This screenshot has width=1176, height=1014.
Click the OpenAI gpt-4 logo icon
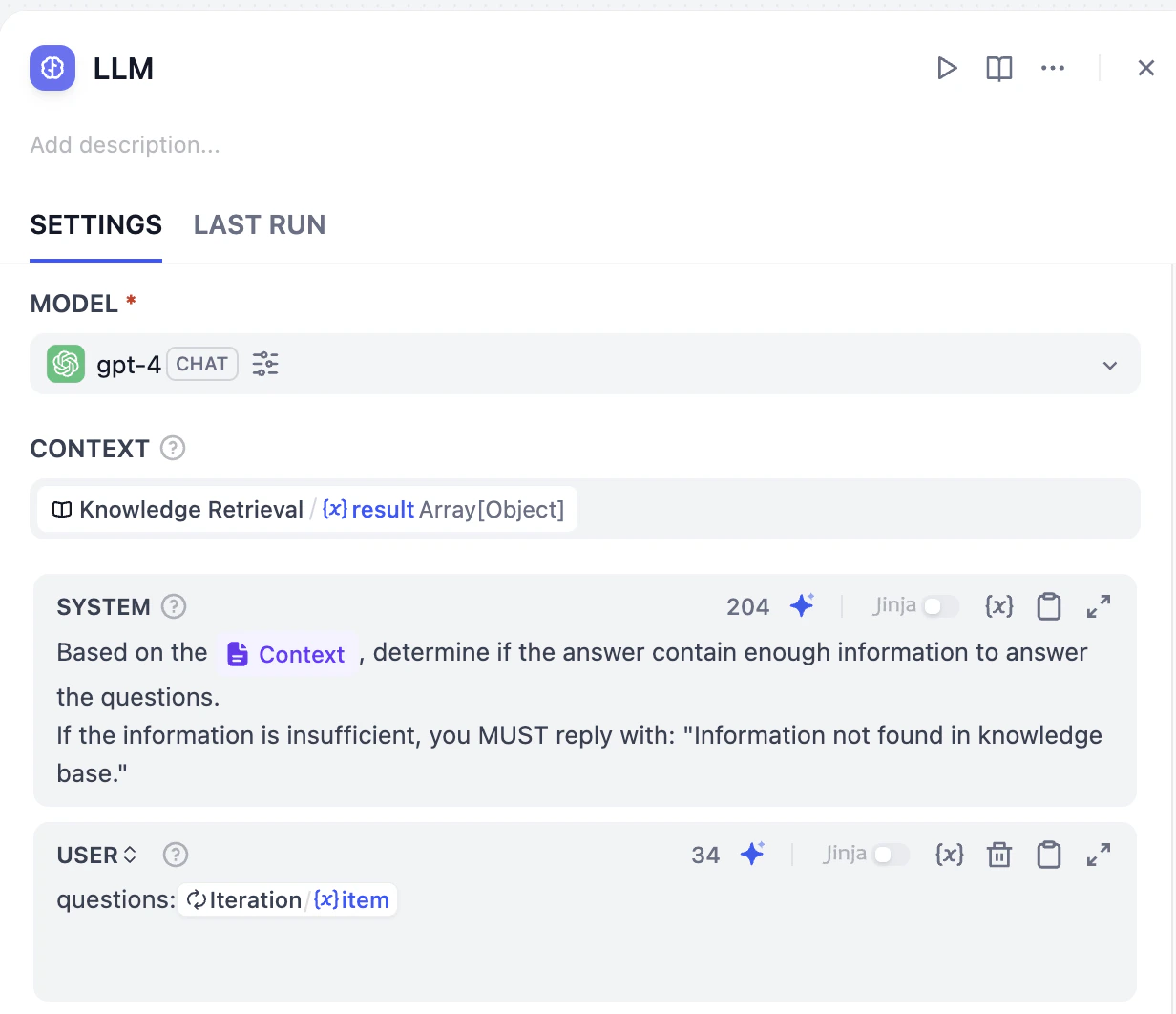tap(66, 364)
